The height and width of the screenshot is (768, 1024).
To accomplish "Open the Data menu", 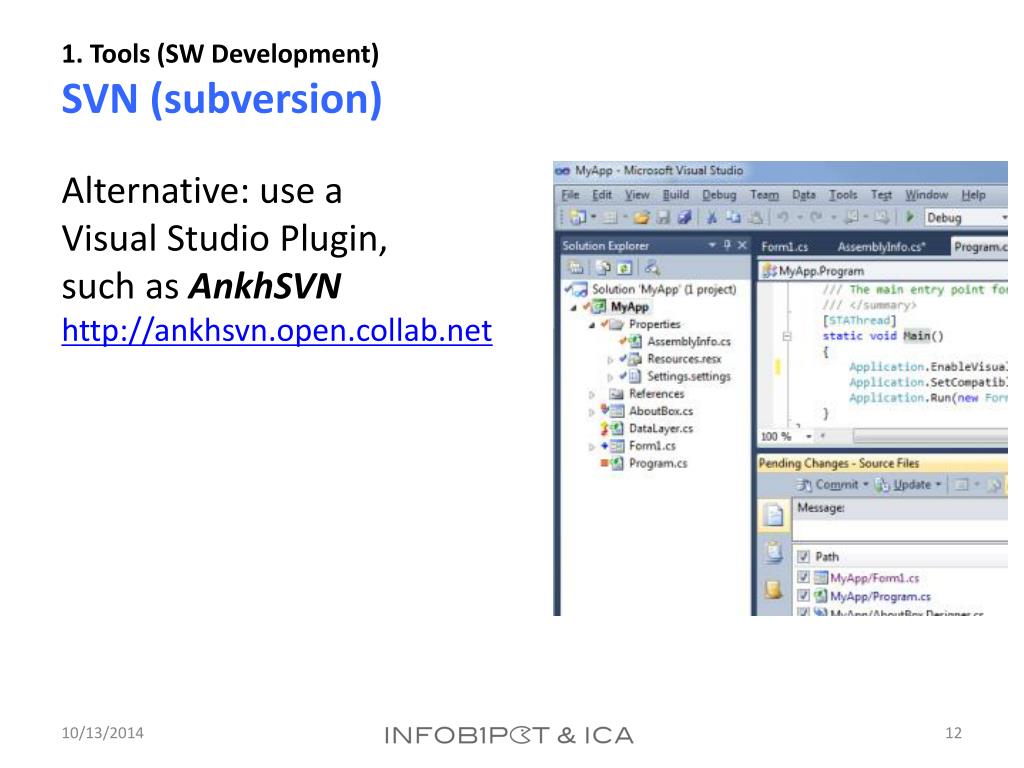I will click(804, 195).
